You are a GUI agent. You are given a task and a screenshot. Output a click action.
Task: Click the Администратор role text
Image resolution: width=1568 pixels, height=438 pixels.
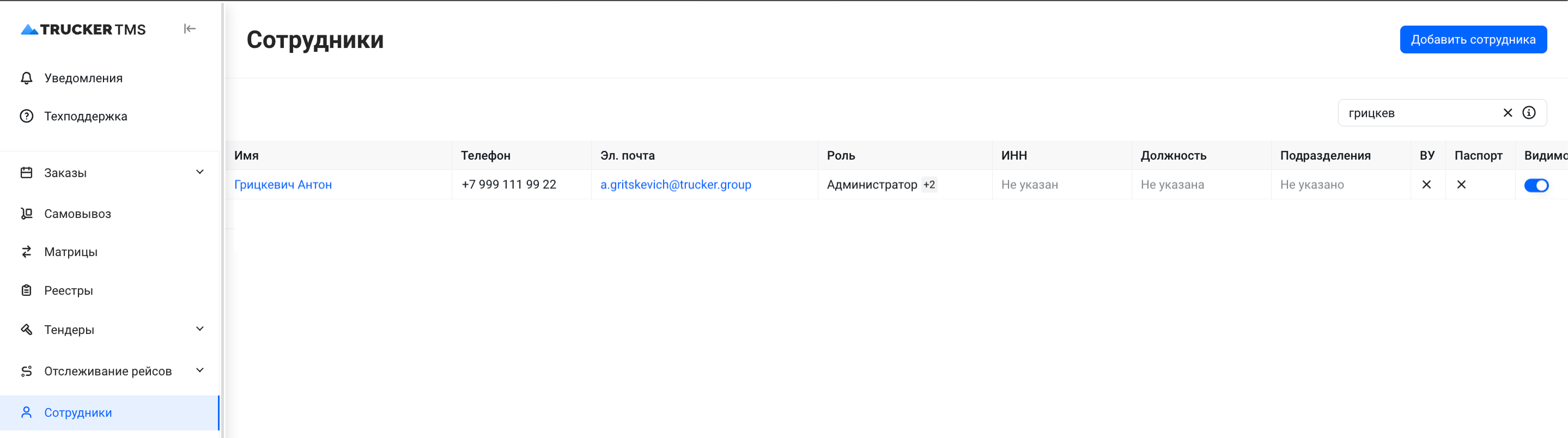point(872,184)
